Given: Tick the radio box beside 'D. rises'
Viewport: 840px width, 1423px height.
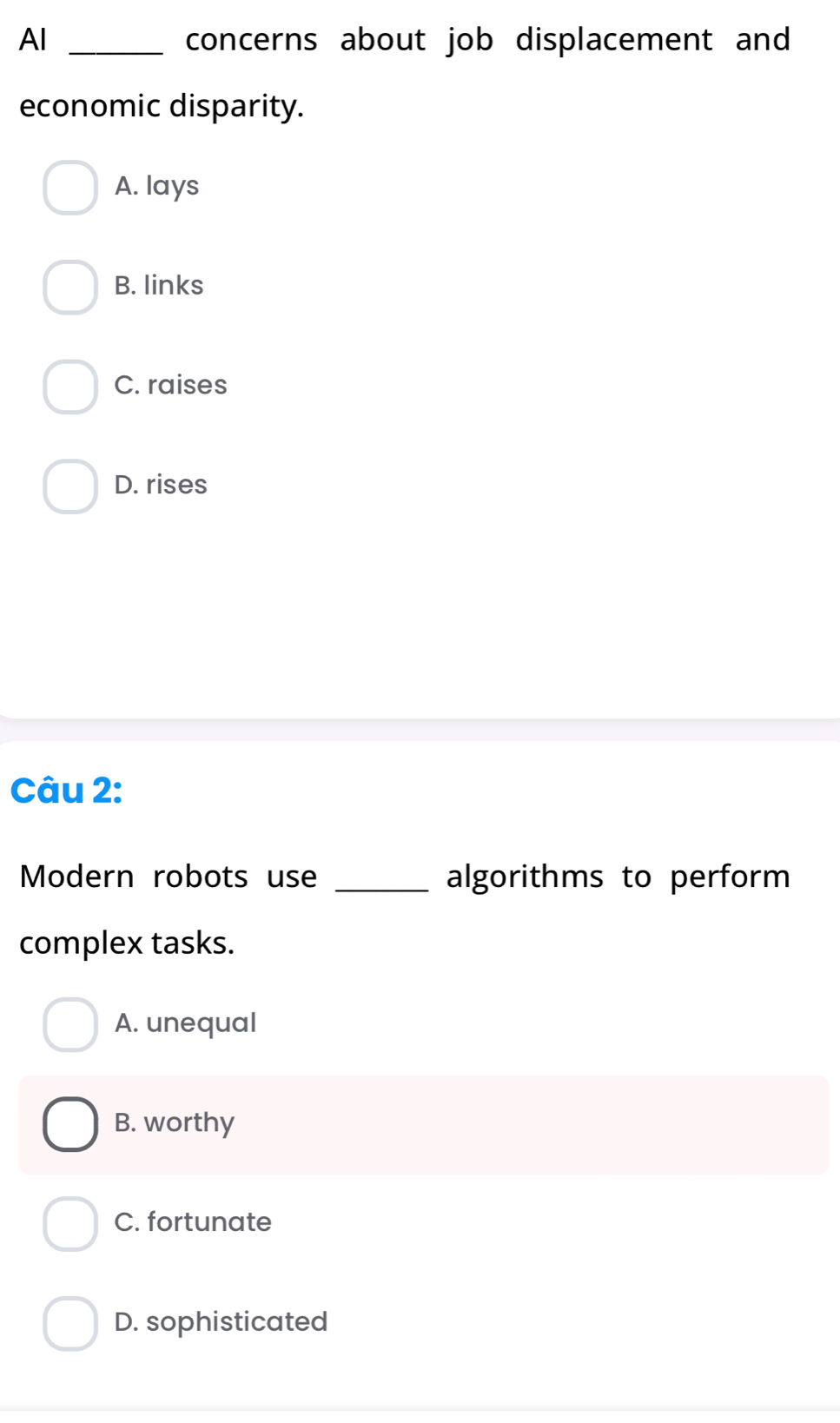Looking at the screenshot, I should coord(70,486).
